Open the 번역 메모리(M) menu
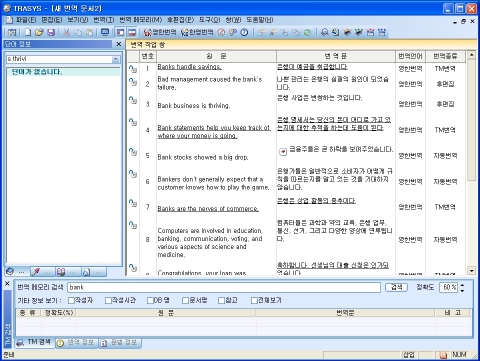Image resolution: width=480 pixels, height=361 pixels. point(140,20)
